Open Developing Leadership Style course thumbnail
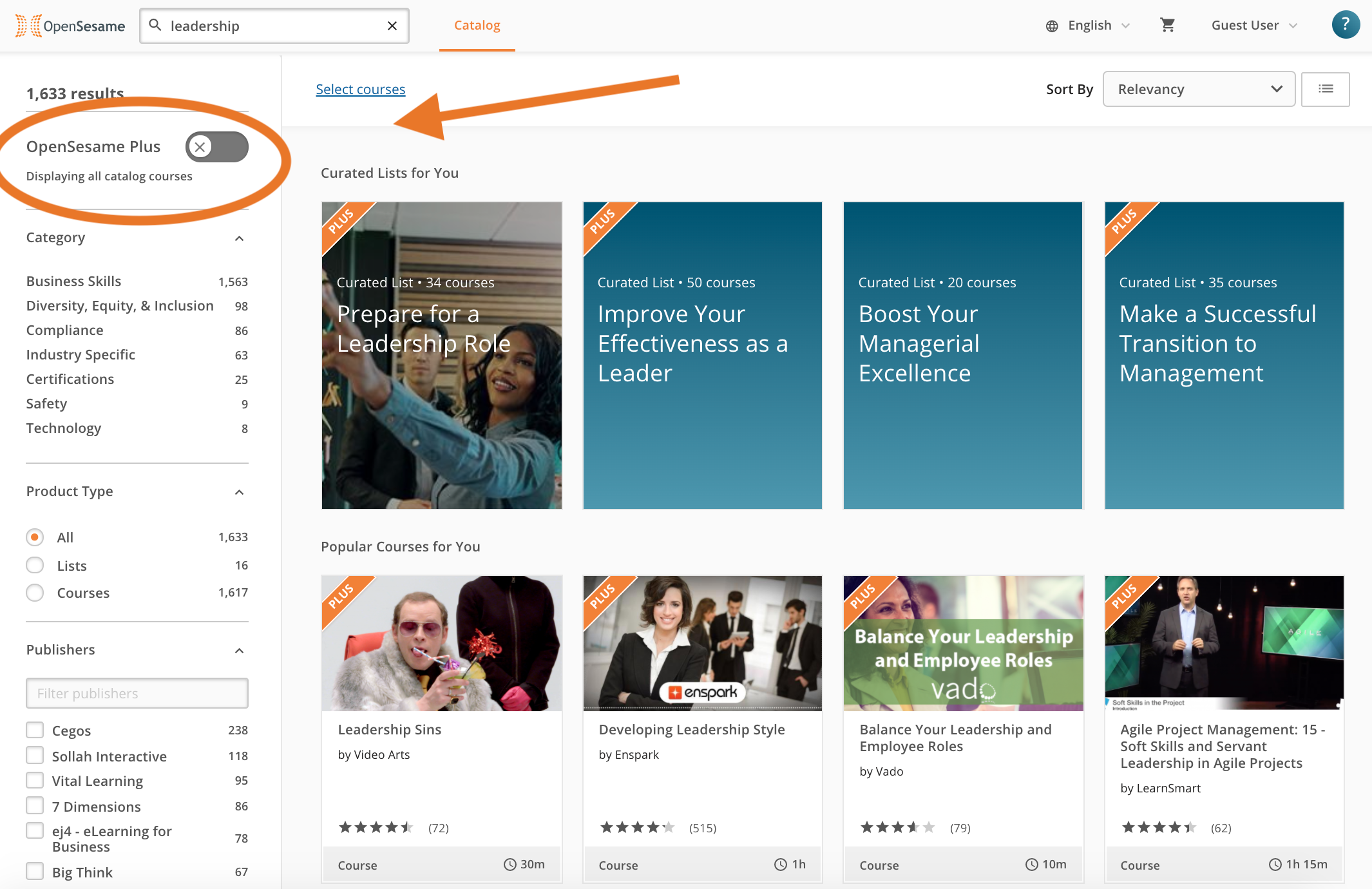Screen dimensions: 1372x889 click(702, 644)
